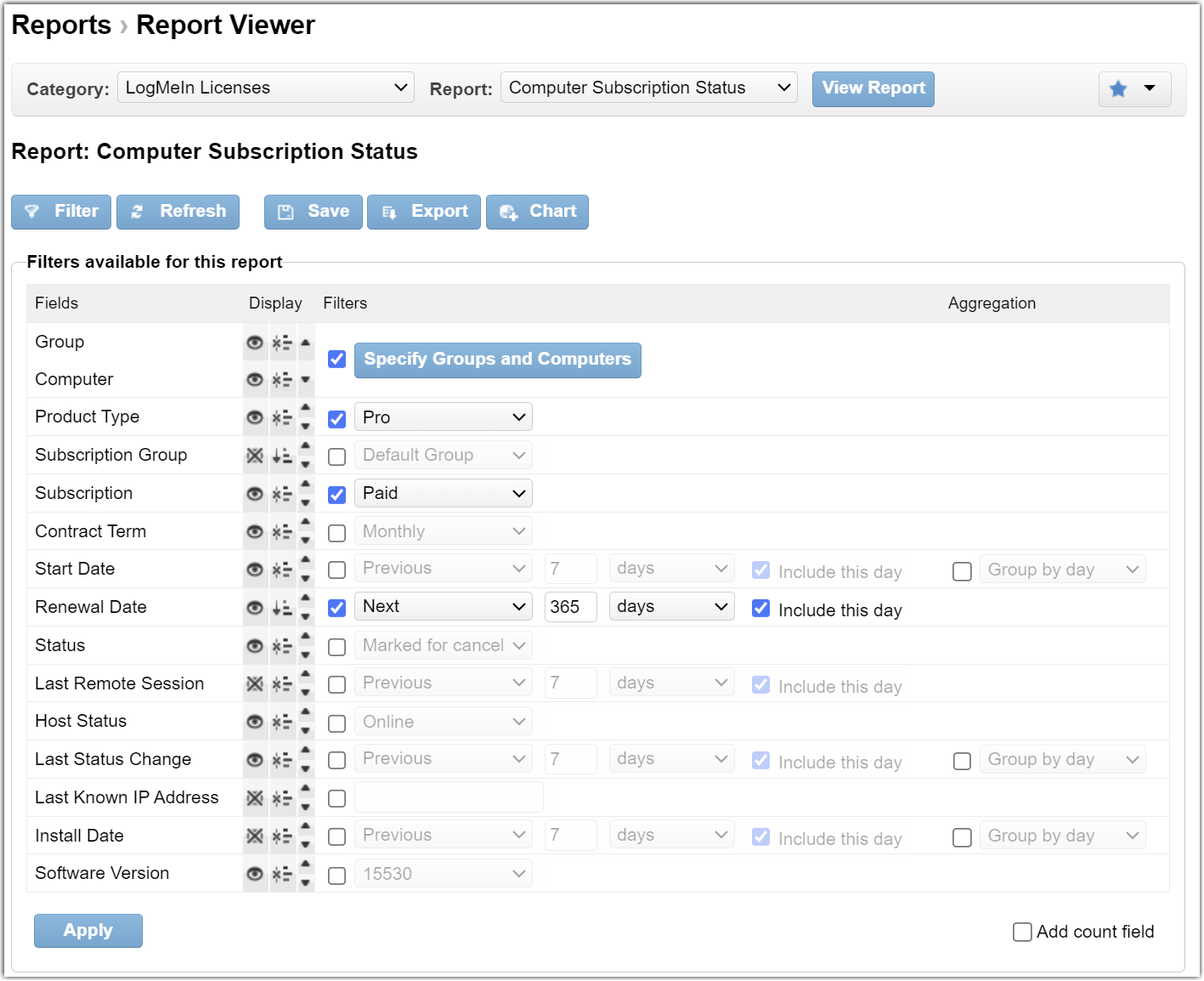
Task: Show the hidden Last Known IP Address field
Action: click(255, 798)
